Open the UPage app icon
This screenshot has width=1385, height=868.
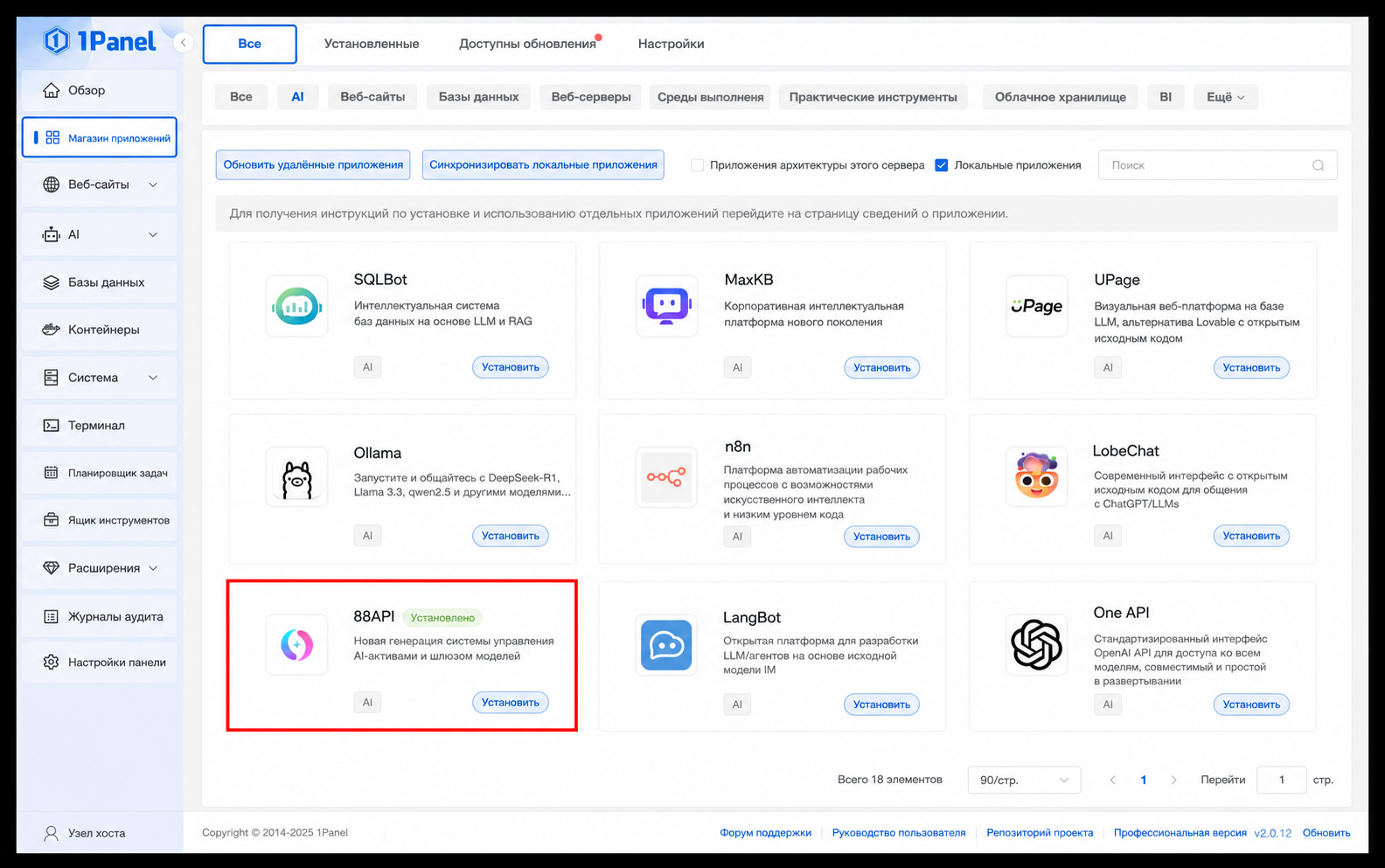pos(1037,307)
